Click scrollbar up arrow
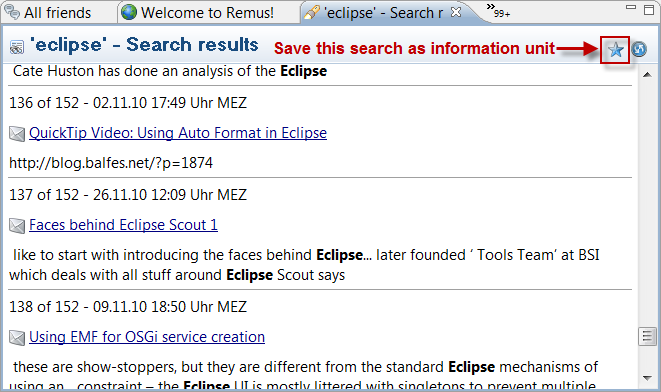The image size is (661, 392). 647,75
